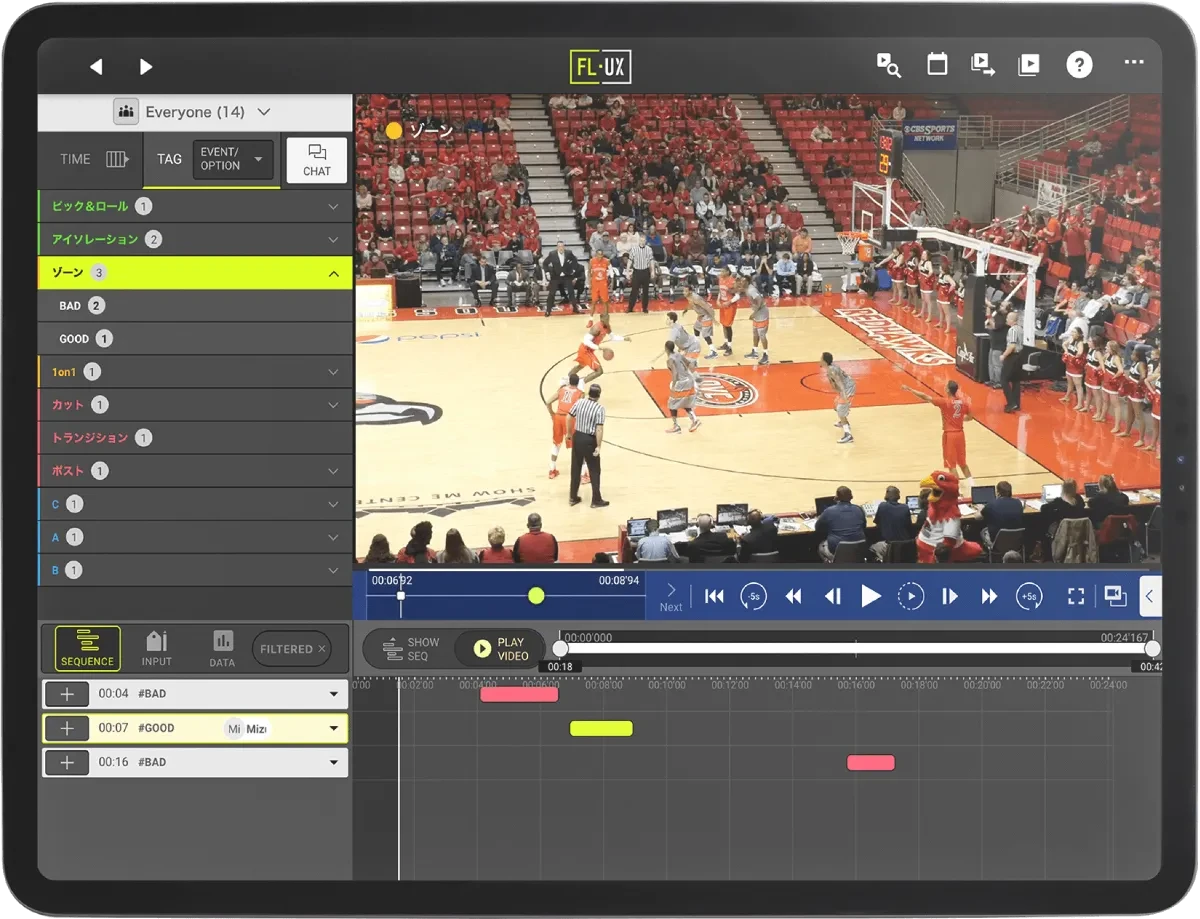
Task: Step one frame forward
Action: tap(950, 597)
